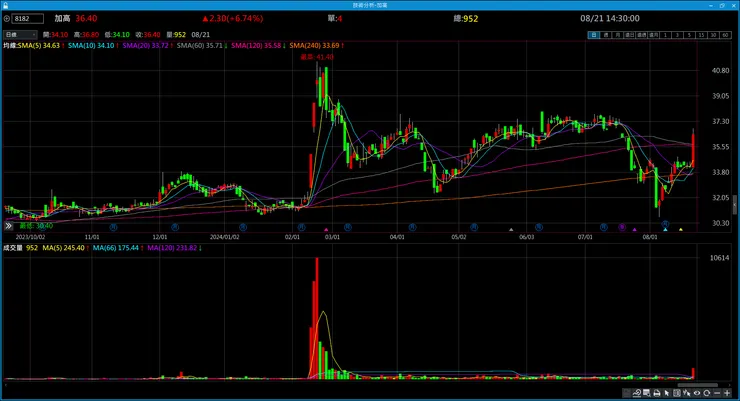Image resolution: width=740 pixels, height=401 pixels.
Task: Click the chart drawing icon with underline
Action: (637, 393)
